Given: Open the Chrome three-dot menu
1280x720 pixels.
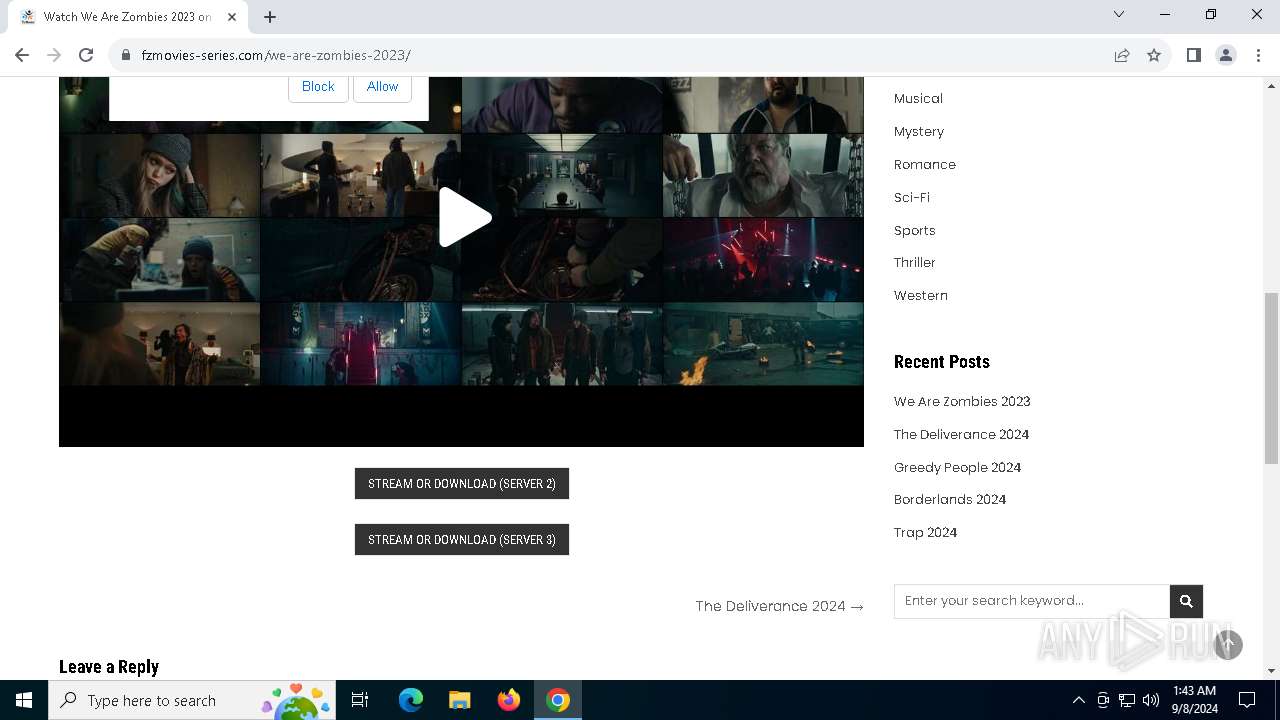Looking at the screenshot, I should pyautogui.click(x=1258, y=55).
